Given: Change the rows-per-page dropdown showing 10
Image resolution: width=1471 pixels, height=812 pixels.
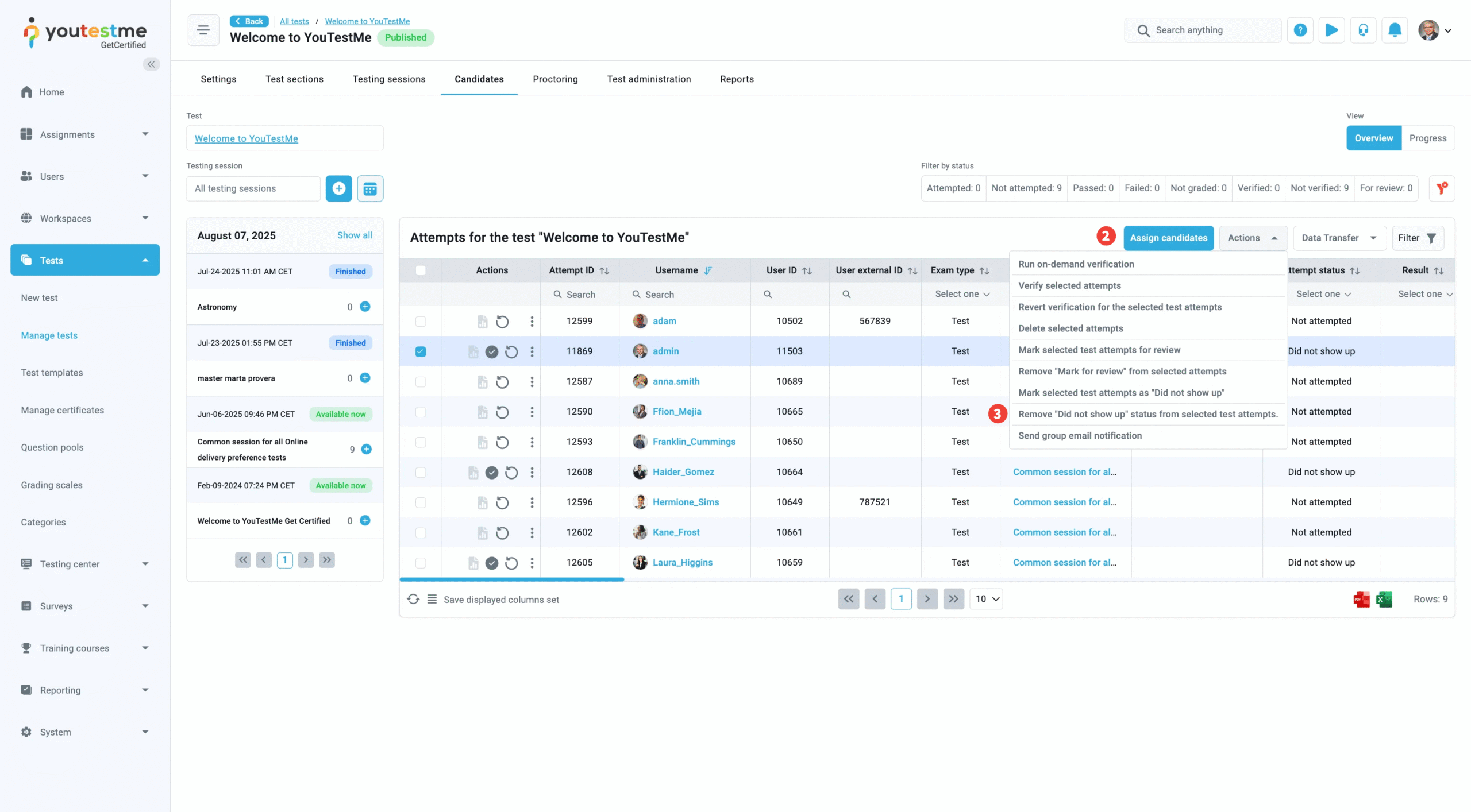Looking at the screenshot, I should pos(986,599).
